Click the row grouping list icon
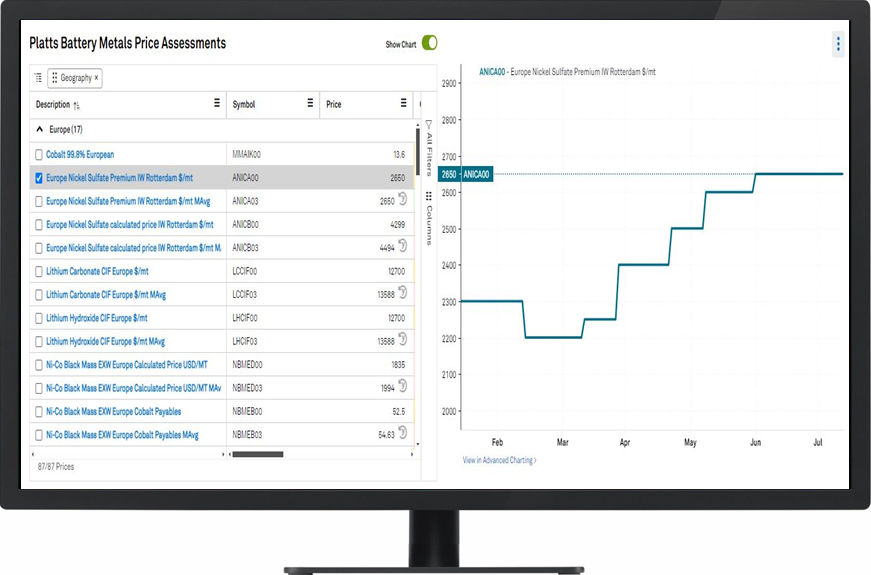The width and height of the screenshot is (871, 575). [x=38, y=78]
